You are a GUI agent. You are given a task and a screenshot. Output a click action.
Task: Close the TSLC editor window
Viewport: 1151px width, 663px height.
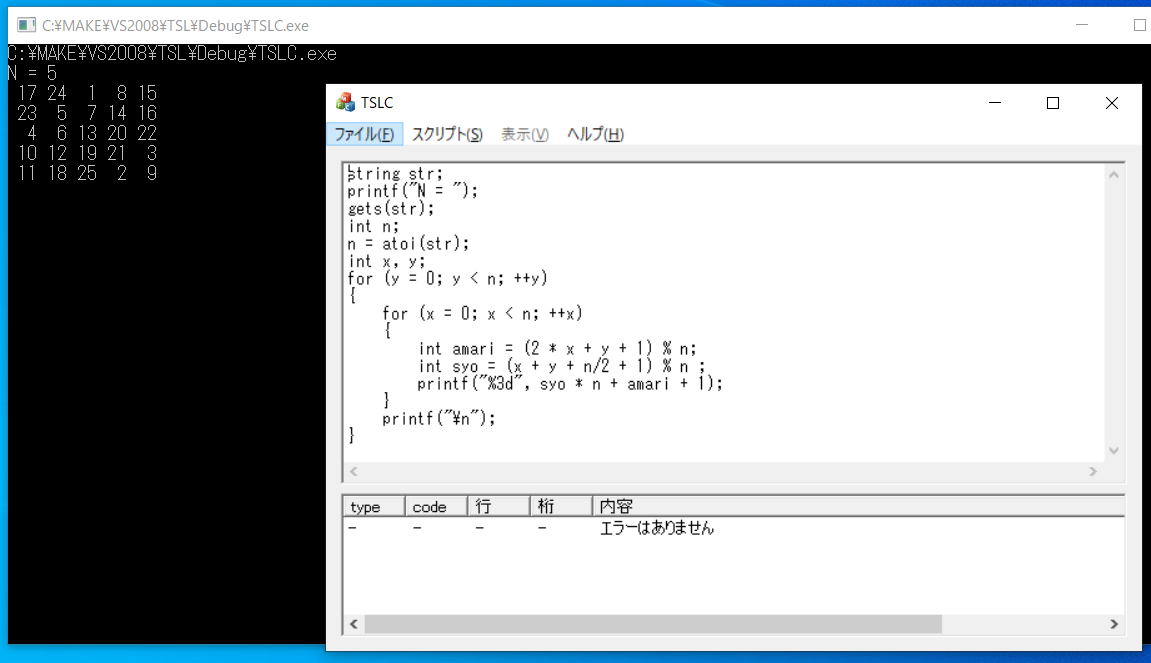click(1111, 103)
